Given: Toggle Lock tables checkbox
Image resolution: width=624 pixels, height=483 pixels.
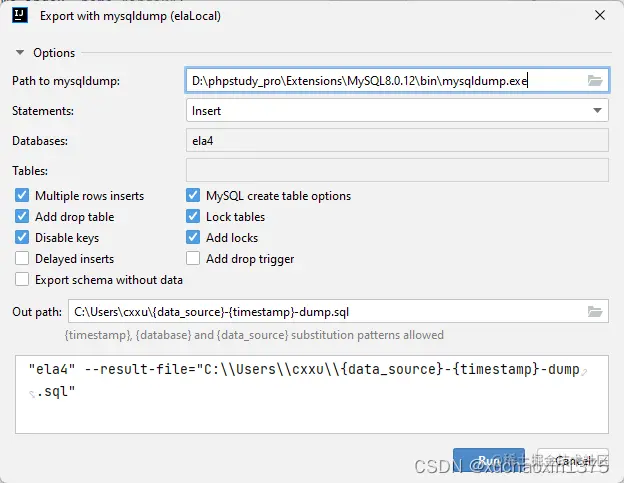Looking at the screenshot, I should (x=193, y=216).
